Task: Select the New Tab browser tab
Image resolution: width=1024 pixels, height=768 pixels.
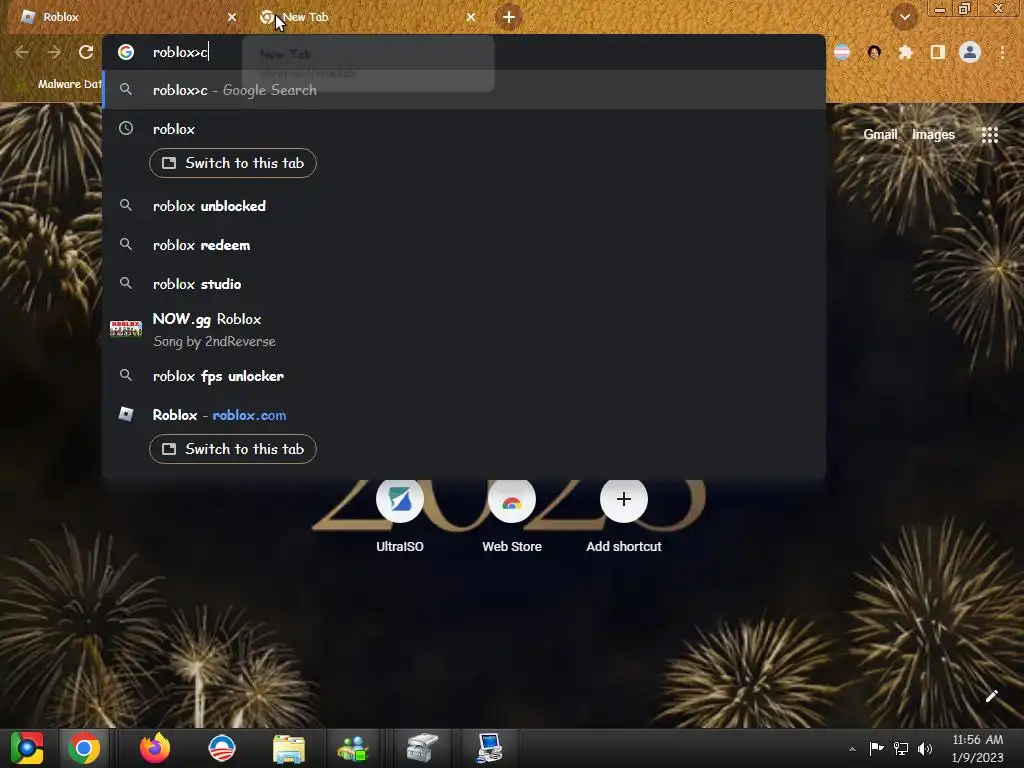Action: tap(366, 18)
